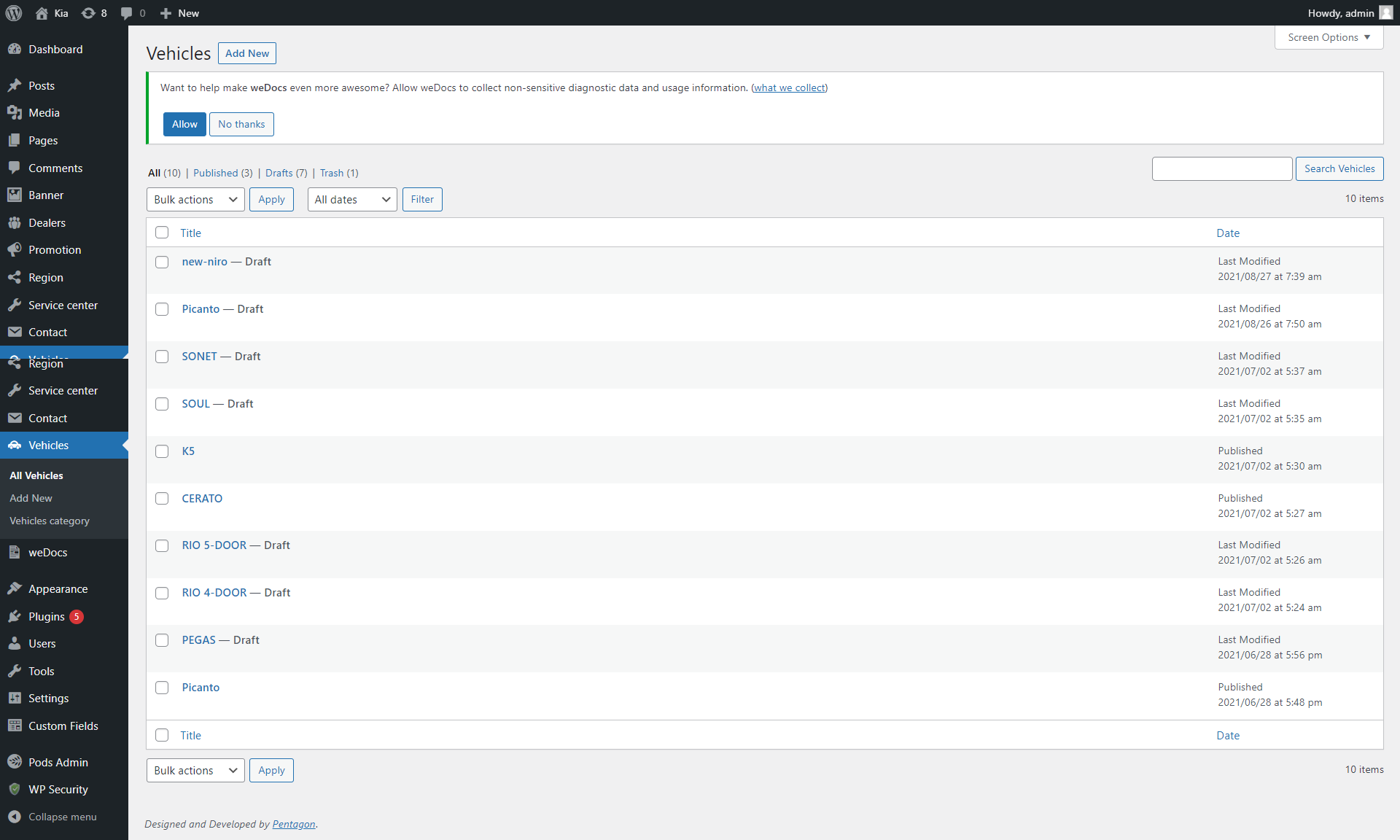Click the admin avatar icon

point(1386,13)
